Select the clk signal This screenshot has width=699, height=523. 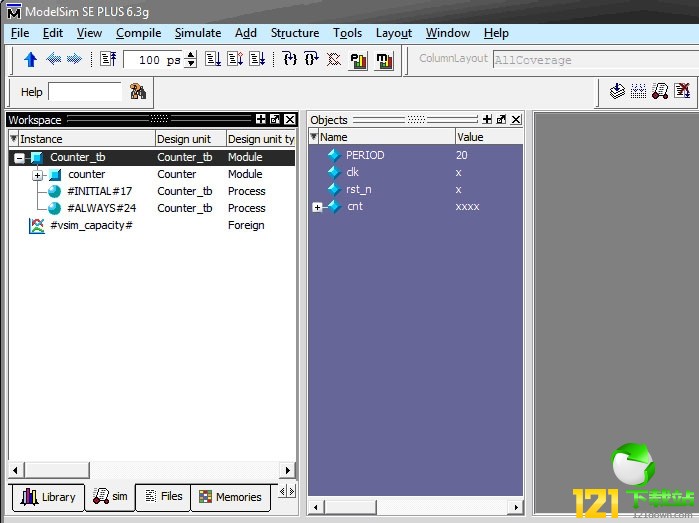(x=415, y=172)
